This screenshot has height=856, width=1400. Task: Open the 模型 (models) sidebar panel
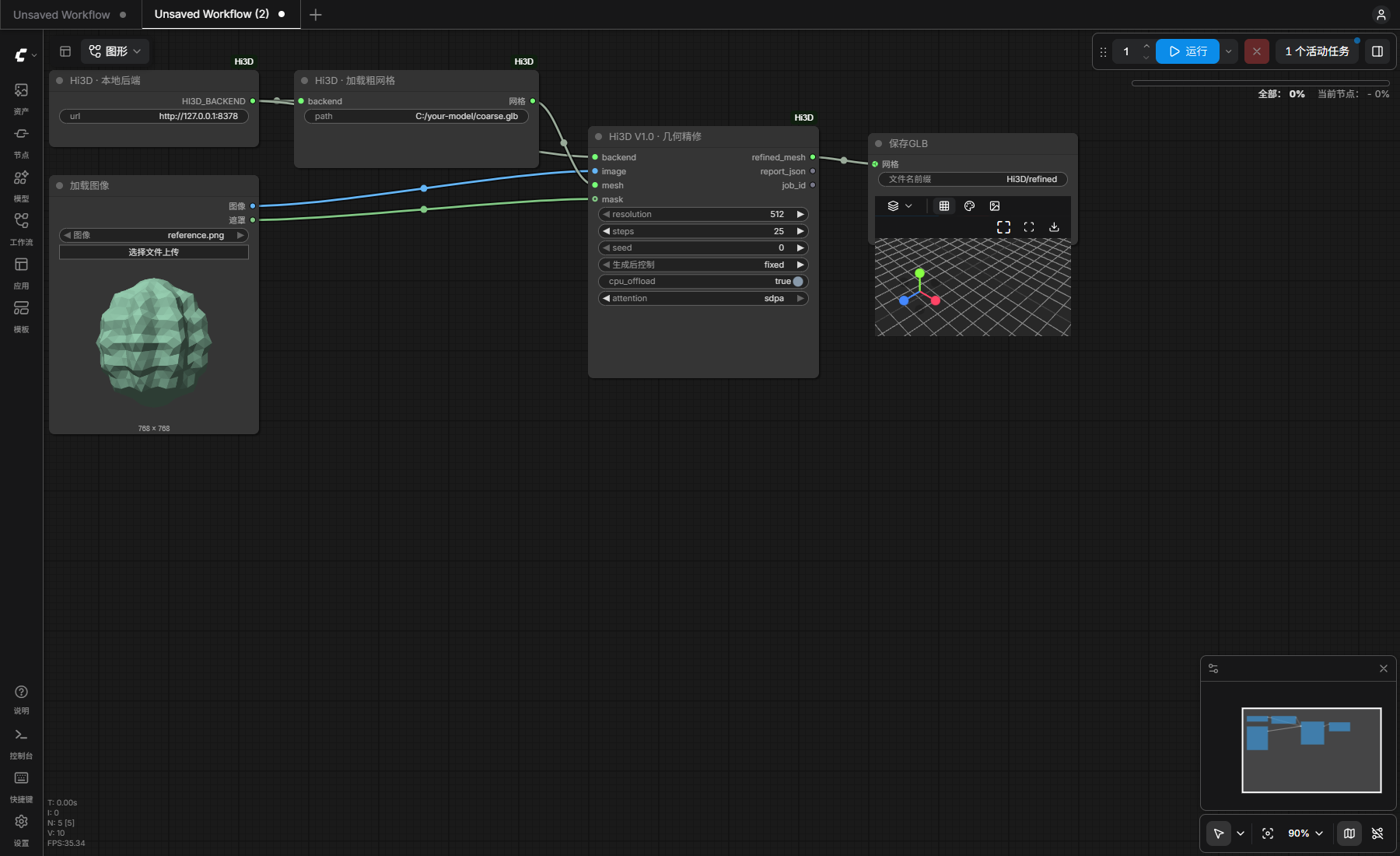pyautogui.click(x=21, y=184)
